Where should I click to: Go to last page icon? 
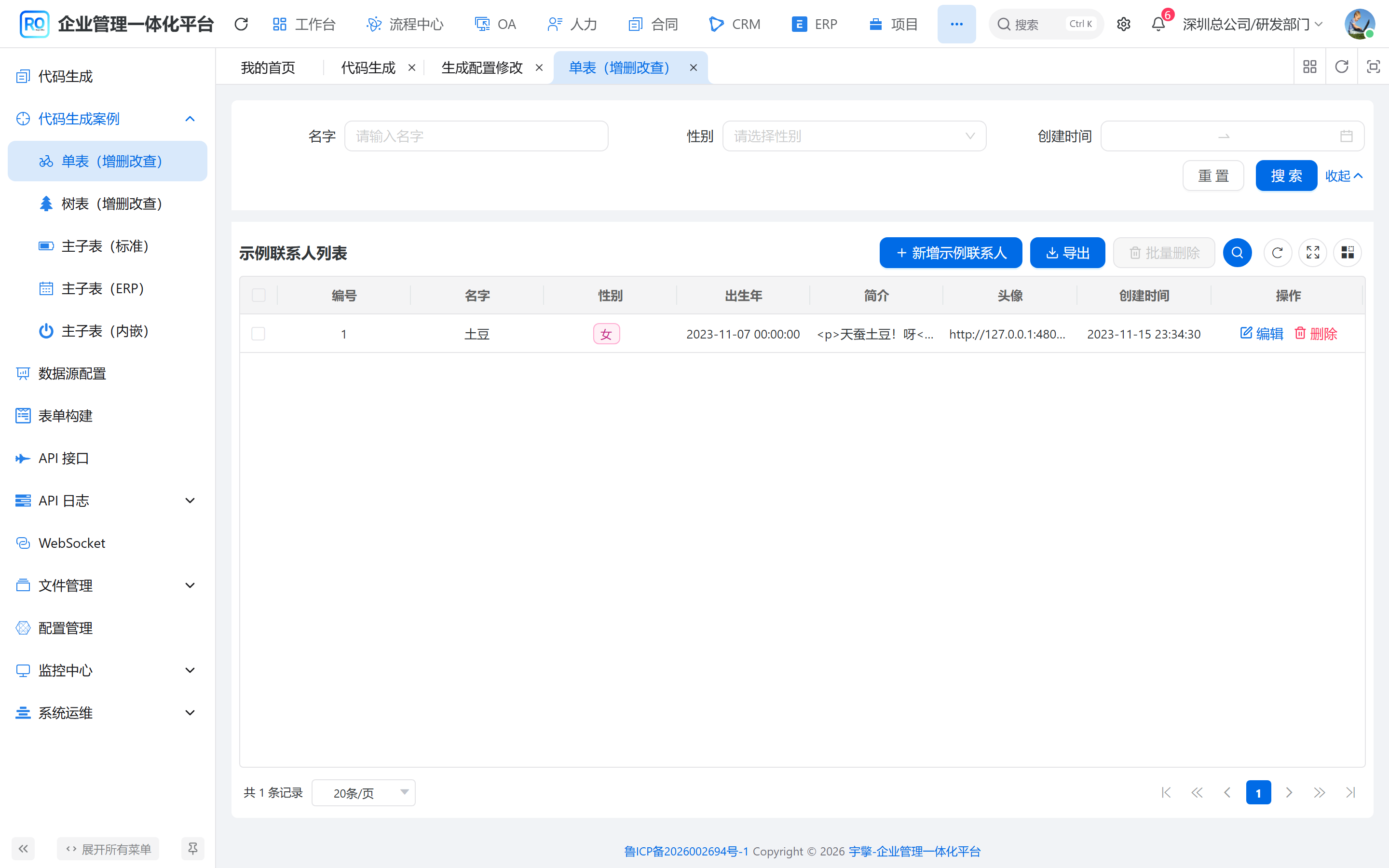point(1350,793)
